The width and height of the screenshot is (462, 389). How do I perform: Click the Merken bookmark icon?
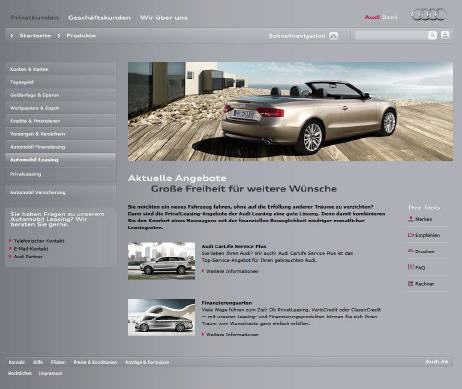click(x=411, y=219)
